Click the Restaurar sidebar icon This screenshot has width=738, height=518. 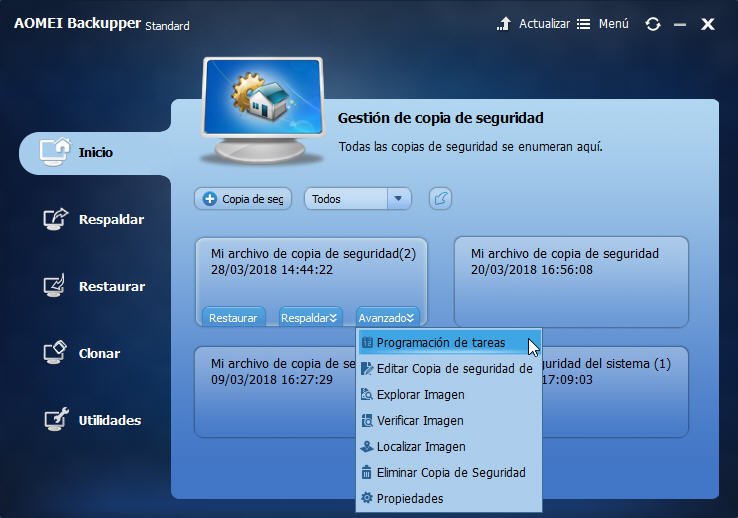tap(55, 286)
